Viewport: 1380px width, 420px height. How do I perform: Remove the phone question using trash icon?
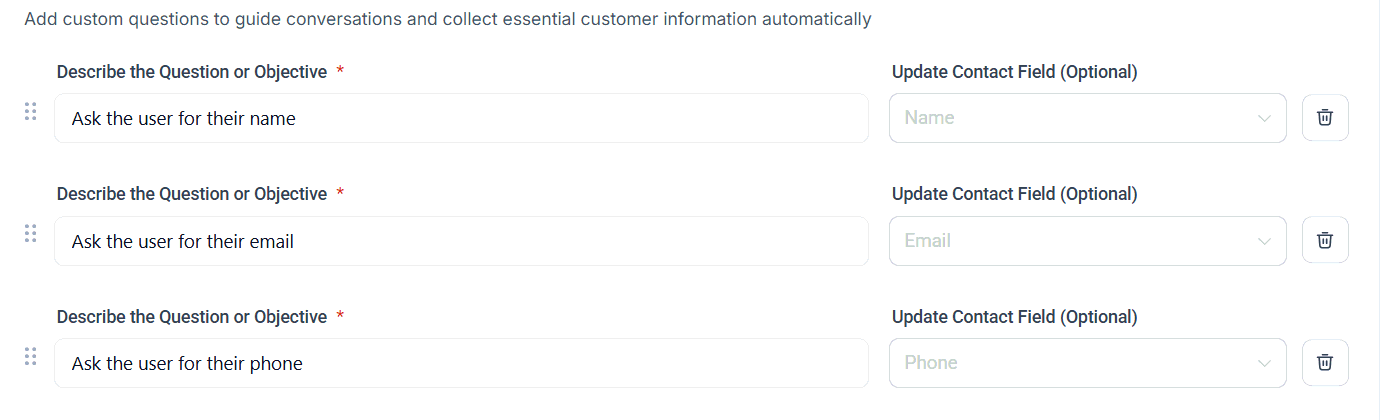coord(1325,362)
